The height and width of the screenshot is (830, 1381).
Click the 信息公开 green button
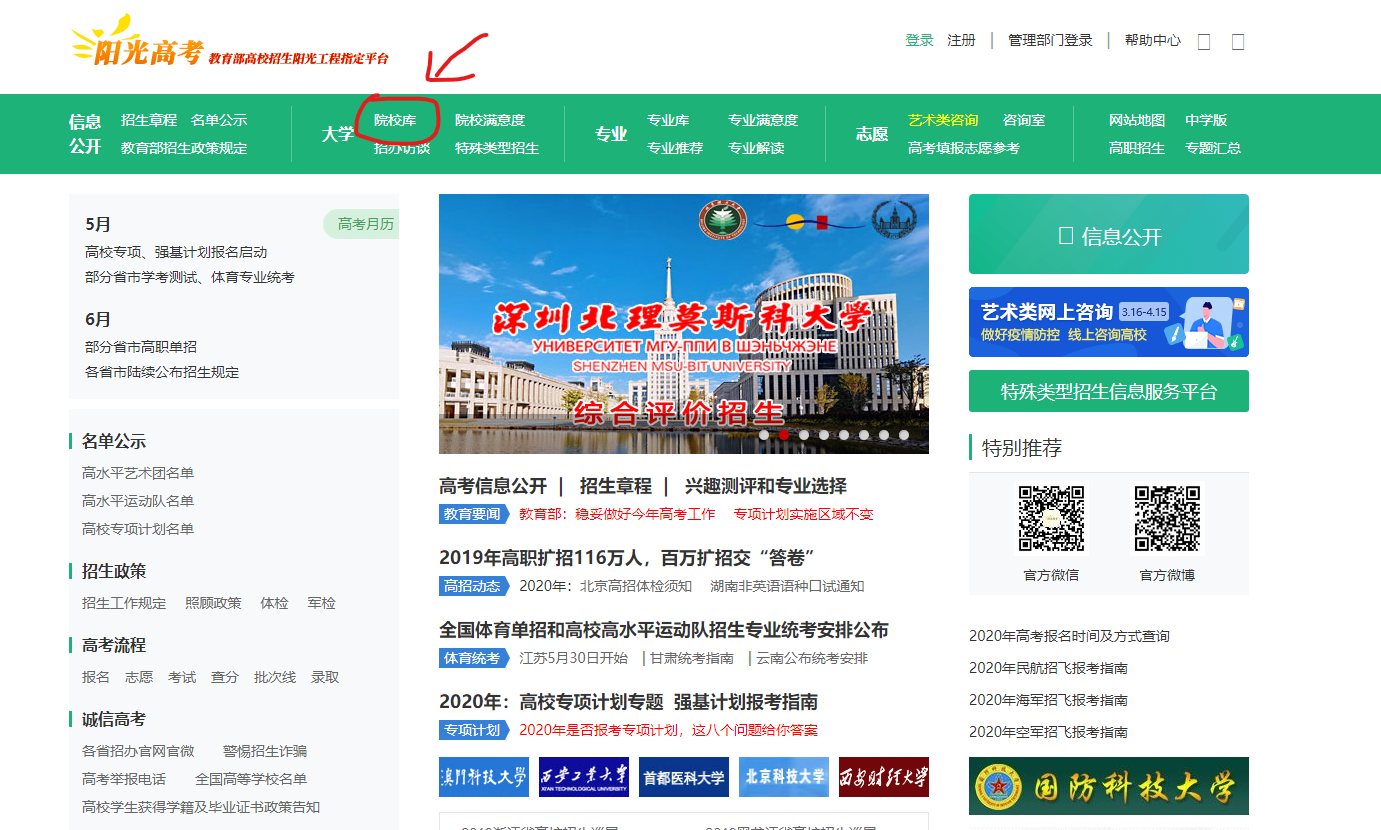click(x=1109, y=234)
